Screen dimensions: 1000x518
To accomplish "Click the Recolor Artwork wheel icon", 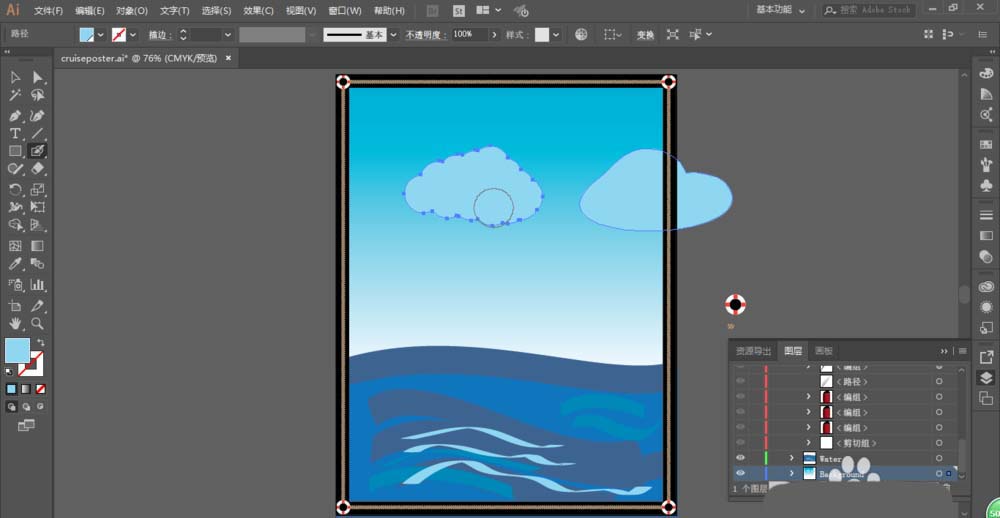I will (581, 34).
